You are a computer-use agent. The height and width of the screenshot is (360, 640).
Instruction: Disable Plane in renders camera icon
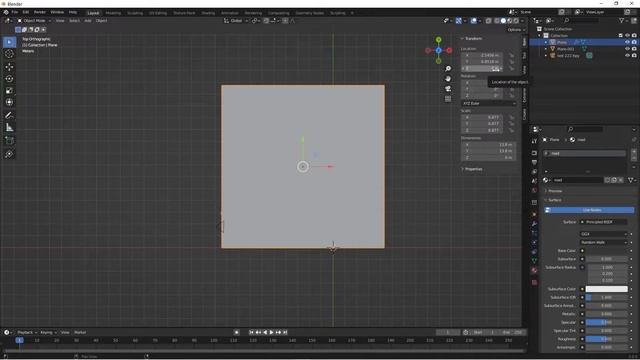(634, 42)
